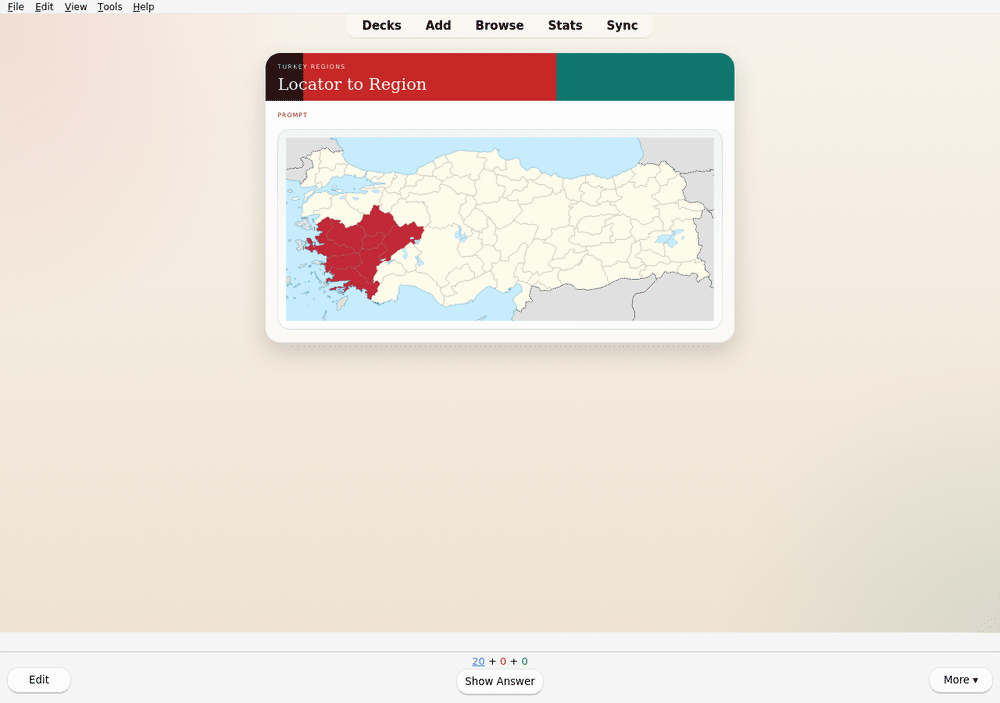Click Add to create a card
This screenshot has height=703, width=1000.
[438, 26]
